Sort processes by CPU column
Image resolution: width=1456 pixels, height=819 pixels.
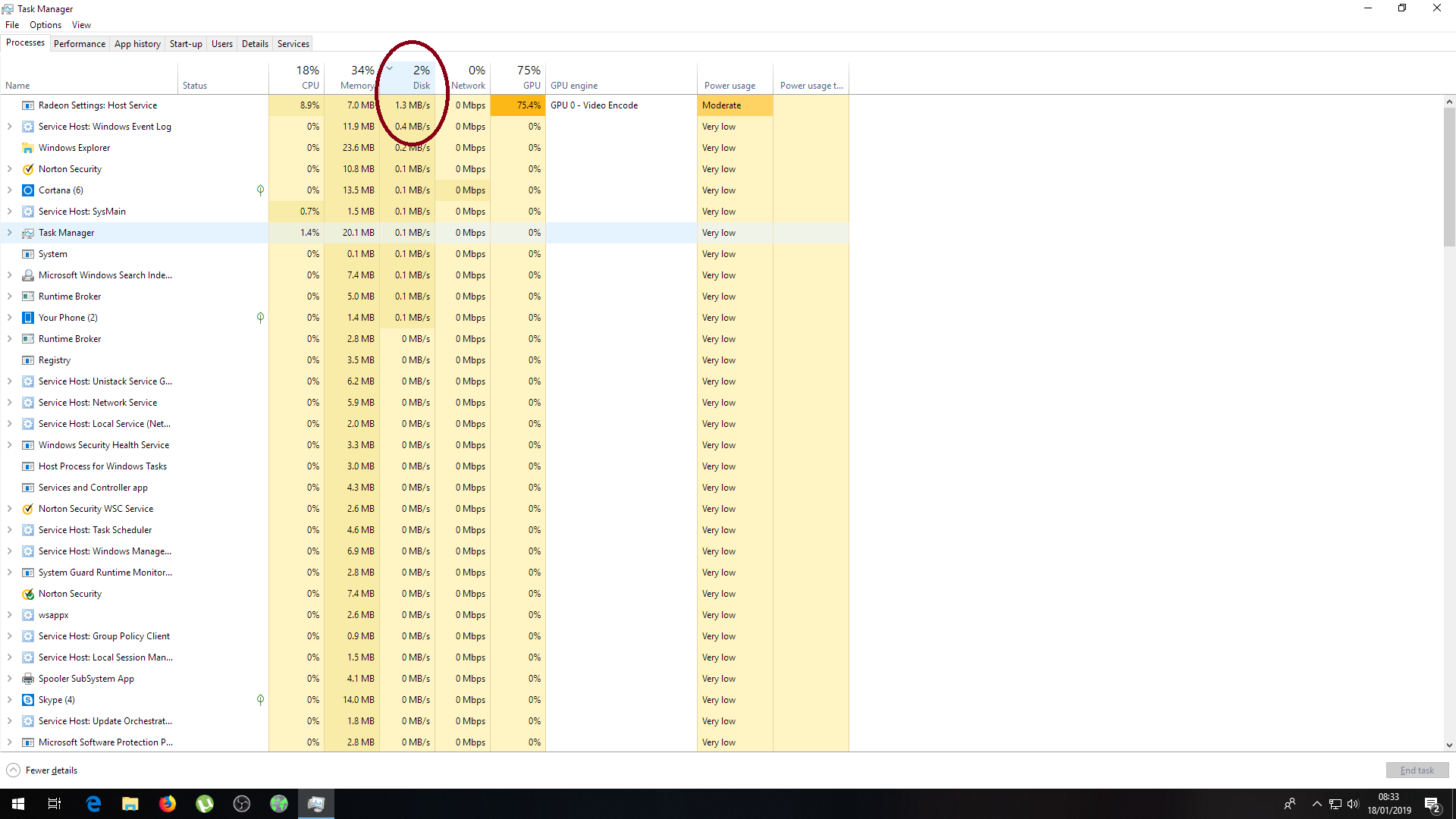[x=297, y=77]
